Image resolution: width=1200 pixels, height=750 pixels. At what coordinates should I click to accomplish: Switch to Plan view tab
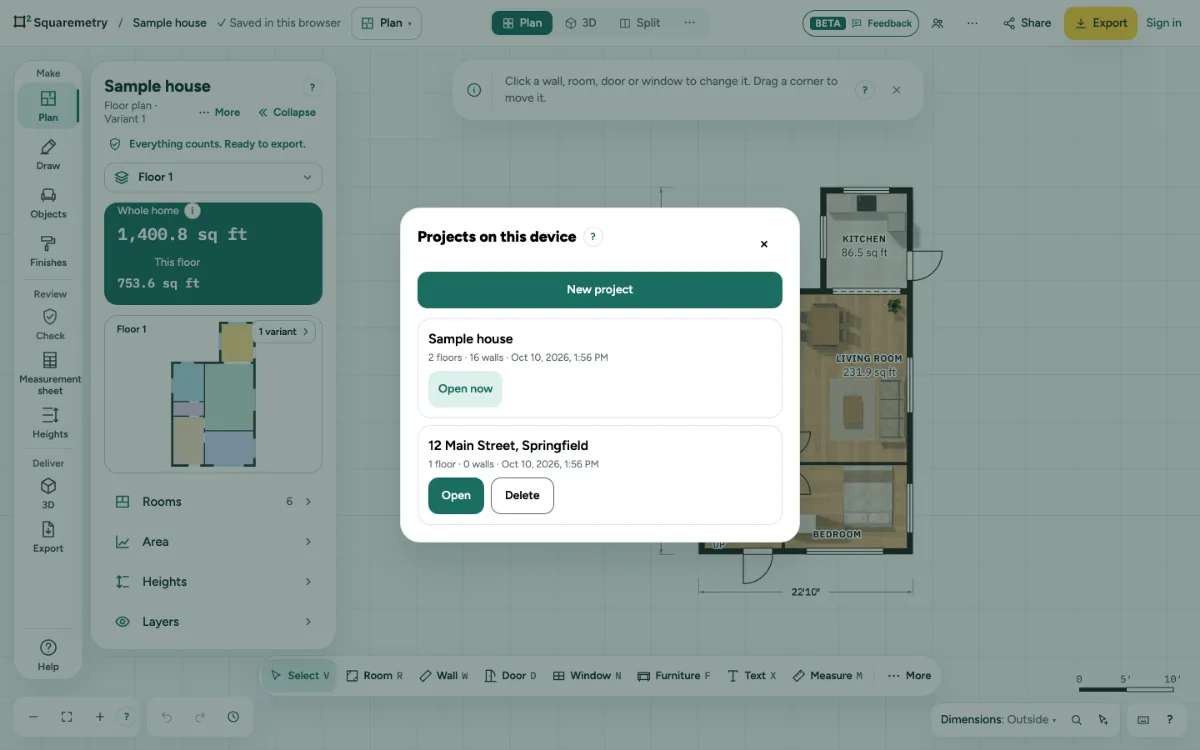(x=522, y=23)
